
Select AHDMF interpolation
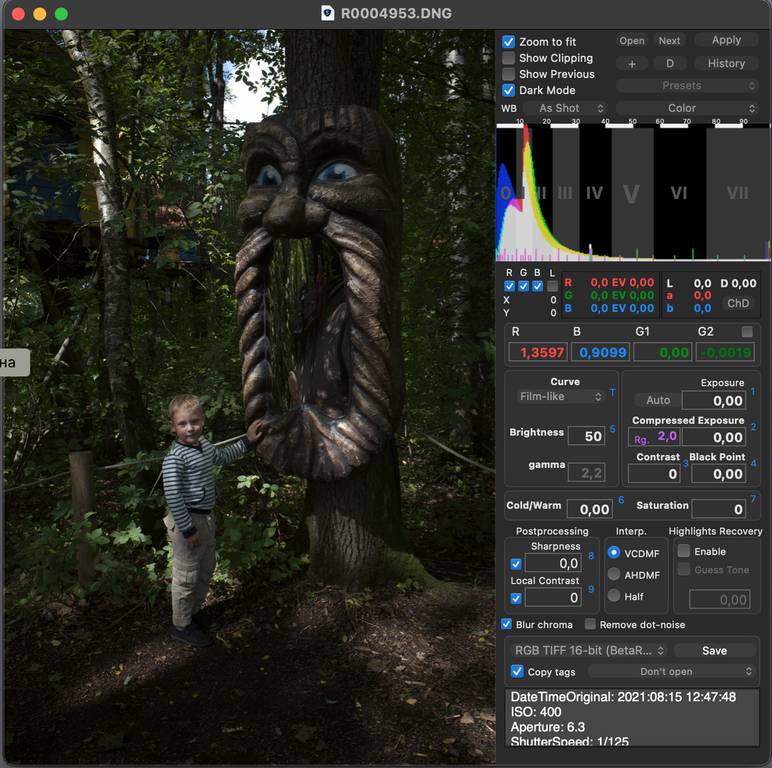(614, 574)
